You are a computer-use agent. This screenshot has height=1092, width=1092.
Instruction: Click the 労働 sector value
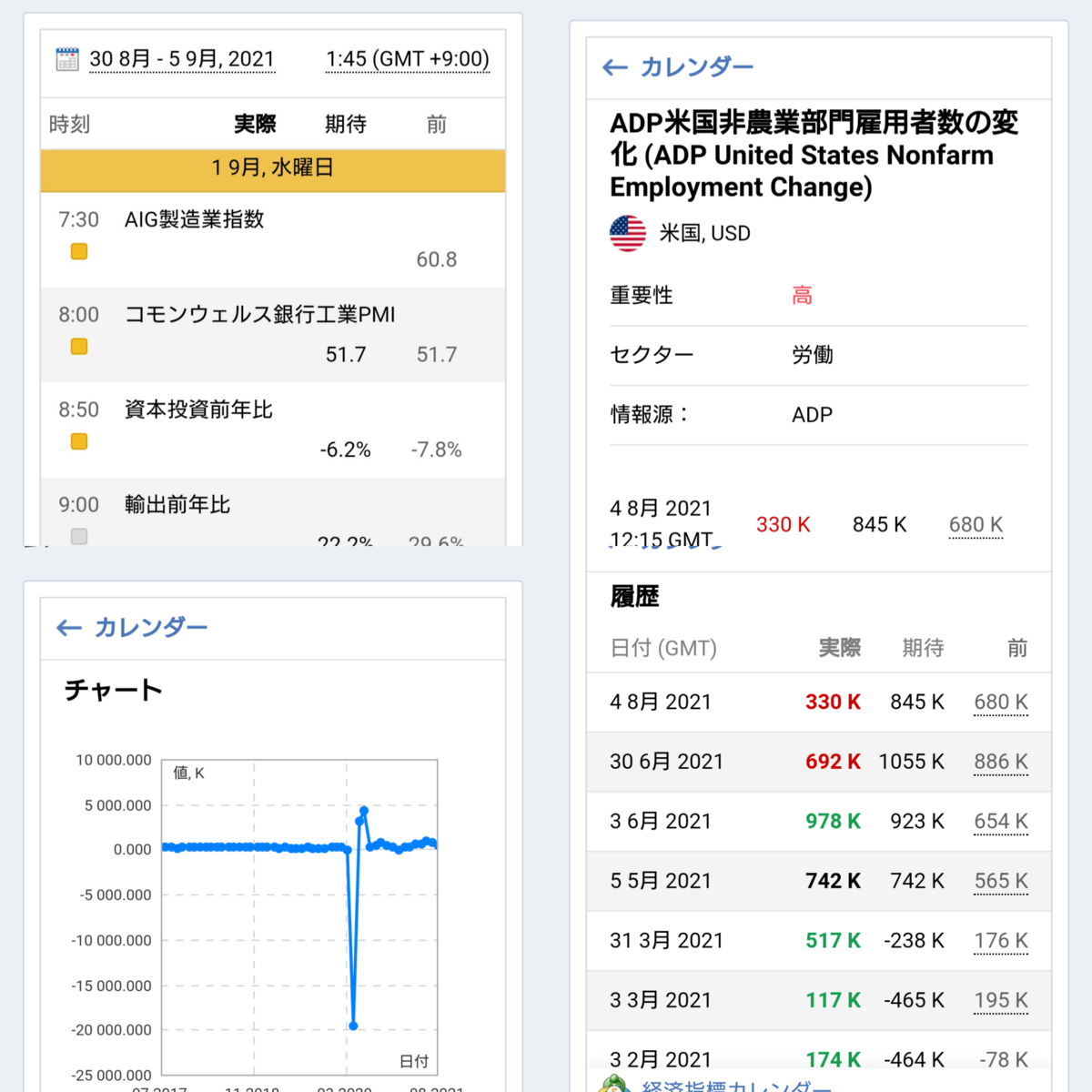click(x=813, y=355)
